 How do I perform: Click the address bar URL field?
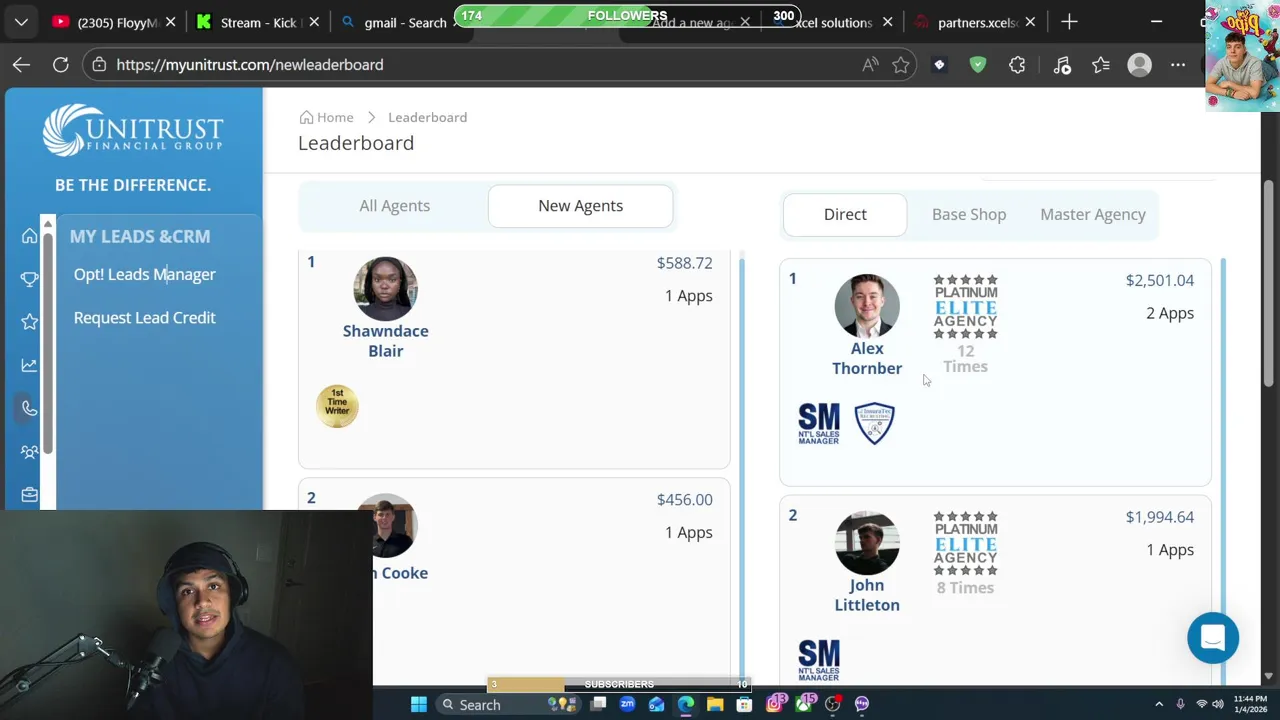480,65
